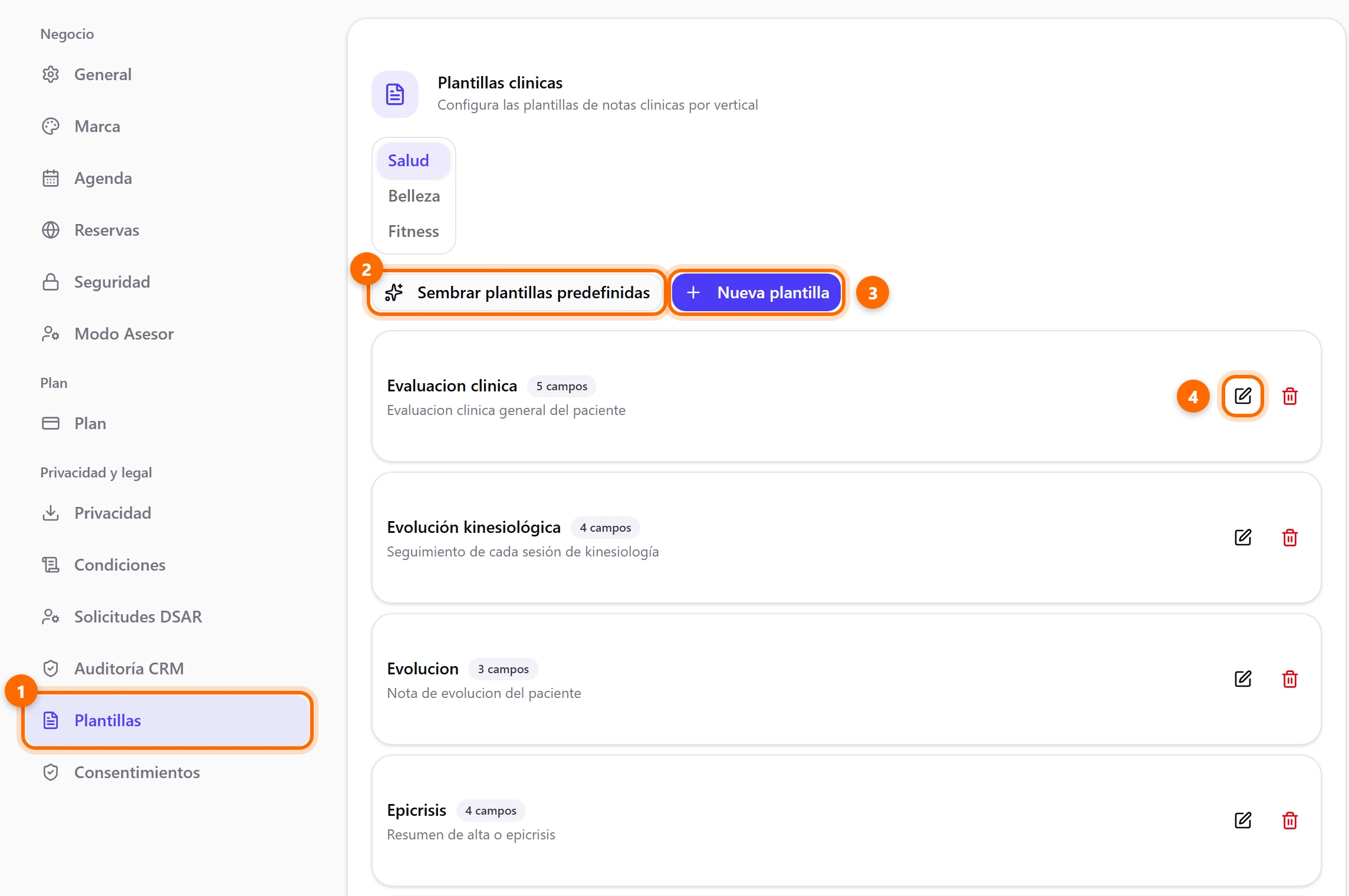Go to Reservas settings

coord(167,230)
